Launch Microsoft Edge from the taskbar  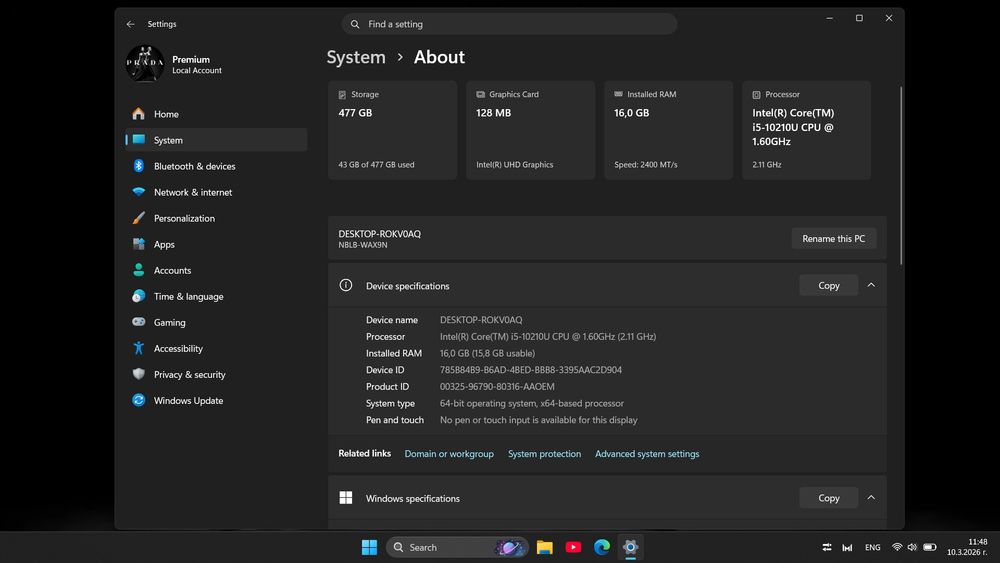[601, 547]
